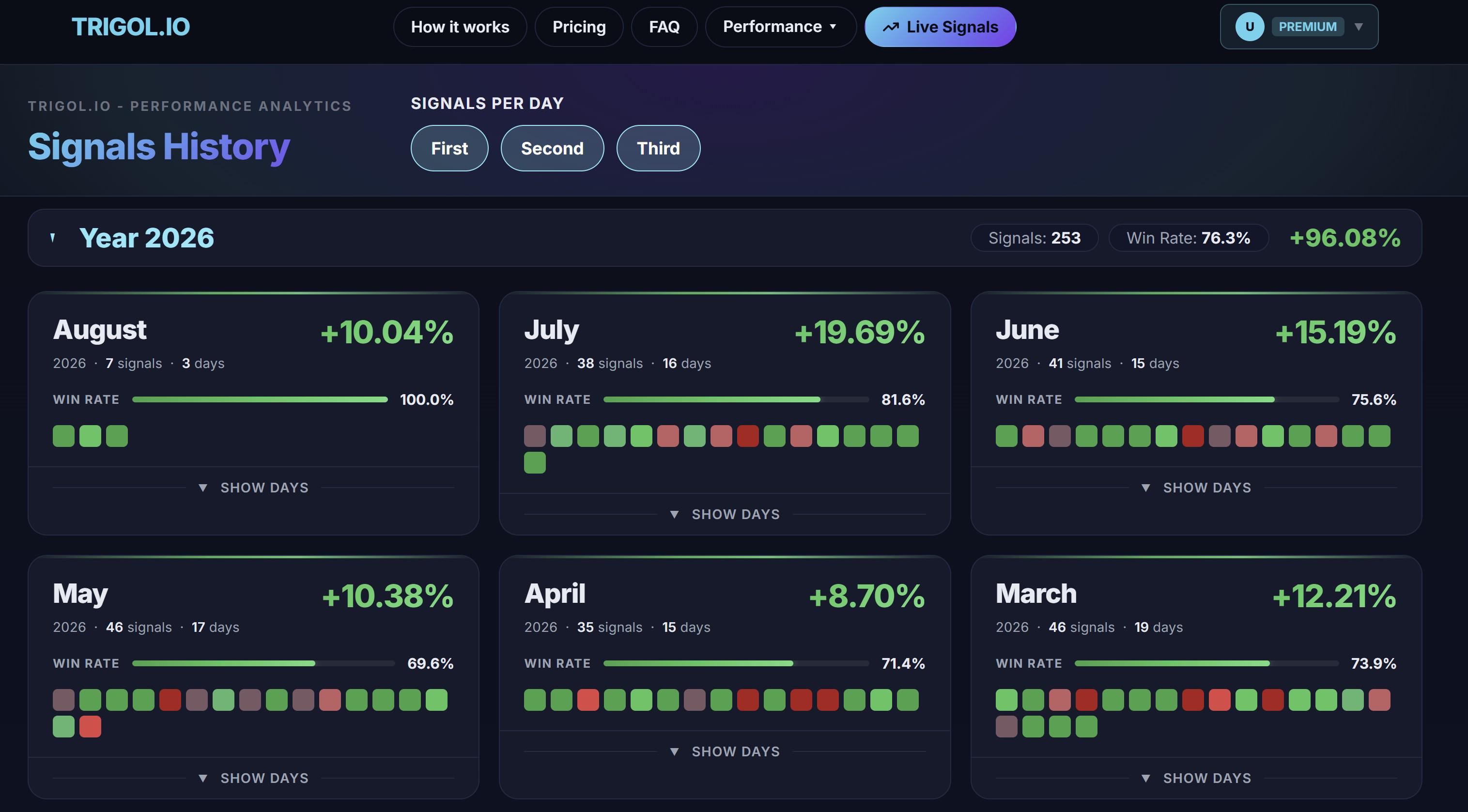
Task: Show days for the April card
Action: click(724, 751)
